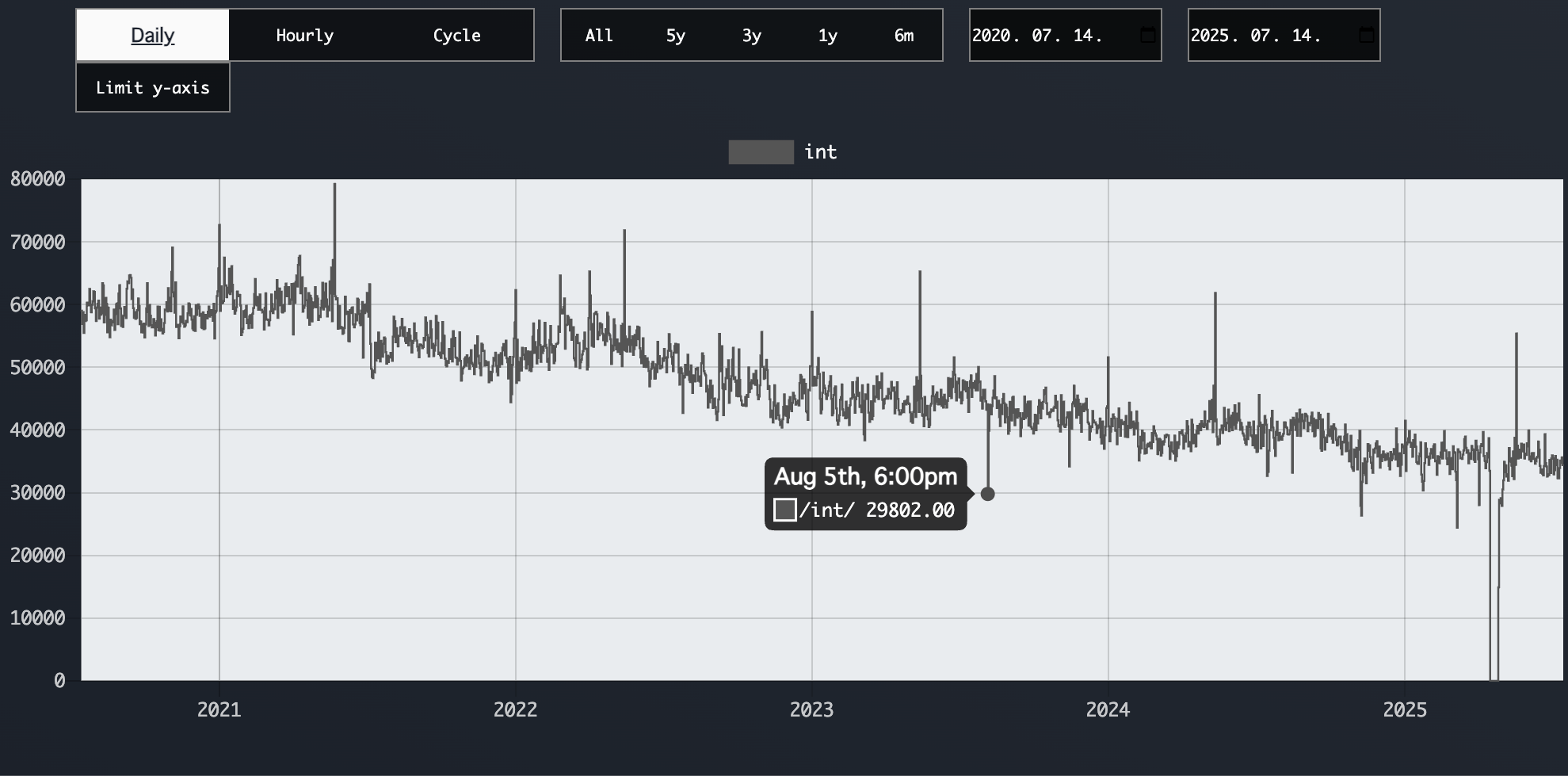The image size is (1568, 776).
Task: Click the tooltip title Aug 5th, 6:00pm
Action: [865, 476]
